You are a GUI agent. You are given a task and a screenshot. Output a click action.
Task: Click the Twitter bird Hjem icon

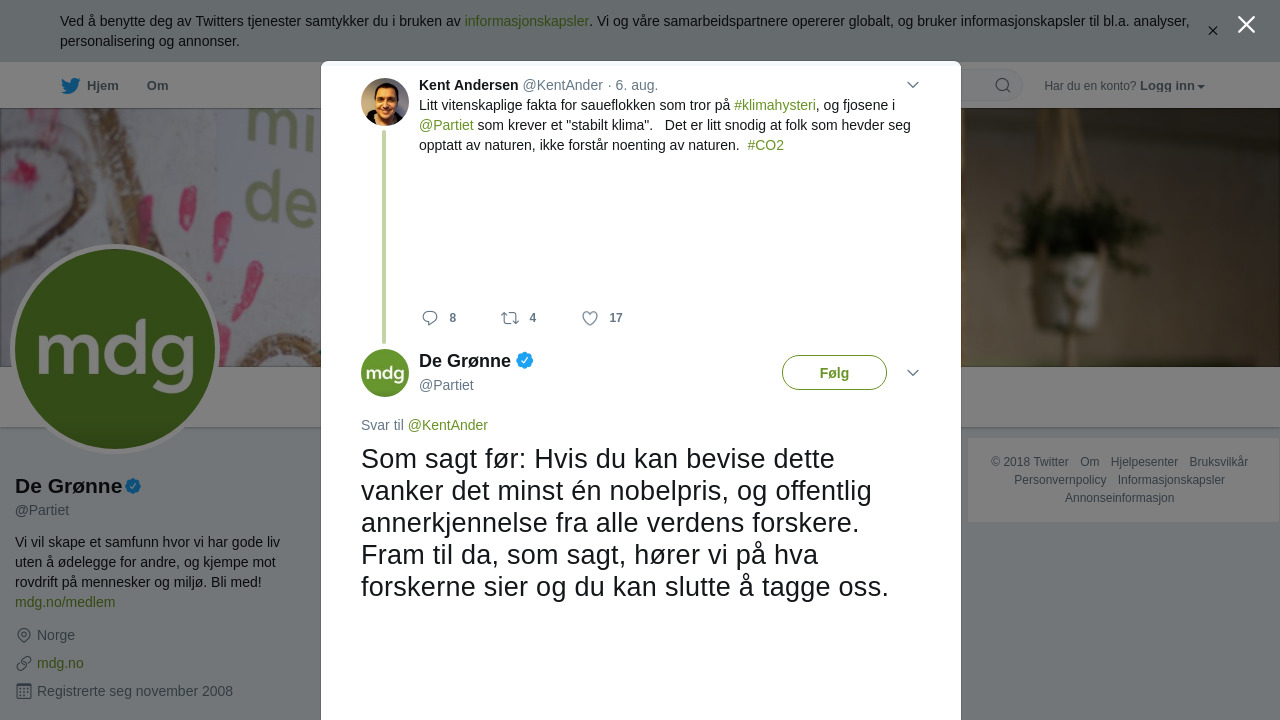70,86
